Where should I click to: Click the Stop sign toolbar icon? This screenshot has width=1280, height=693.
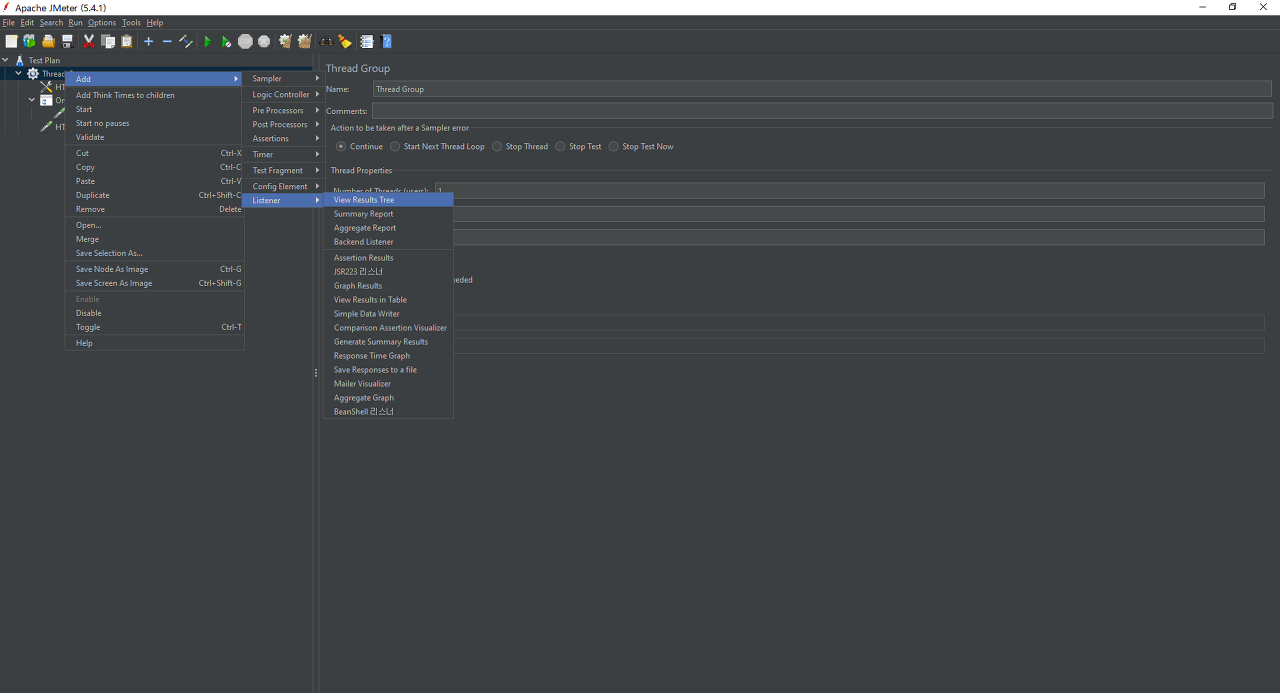245,41
